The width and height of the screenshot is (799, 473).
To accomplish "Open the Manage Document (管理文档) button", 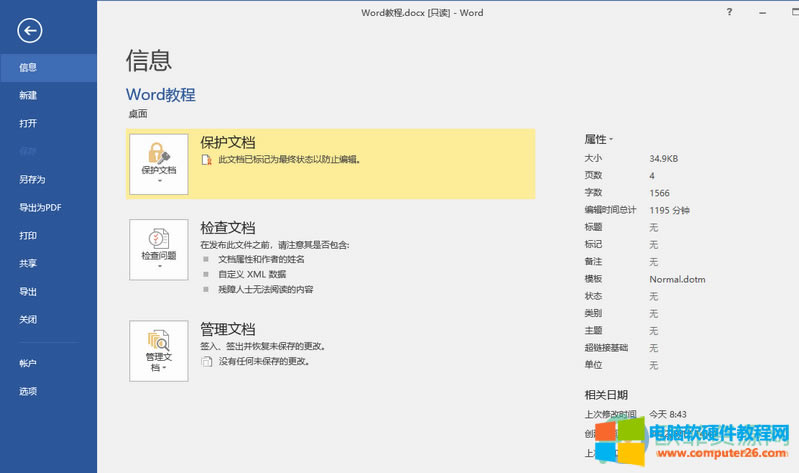I will tap(159, 350).
